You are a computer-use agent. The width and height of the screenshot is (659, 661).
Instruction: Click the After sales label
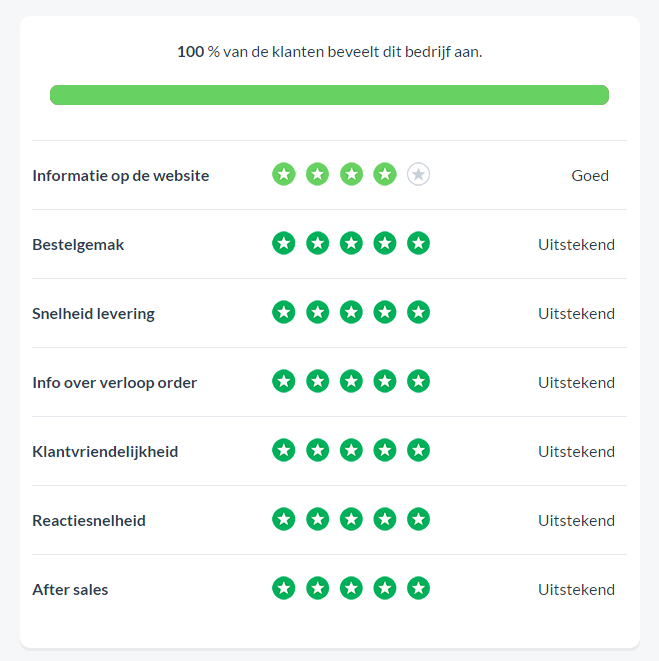pyautogui.click(x=70, y=590)
